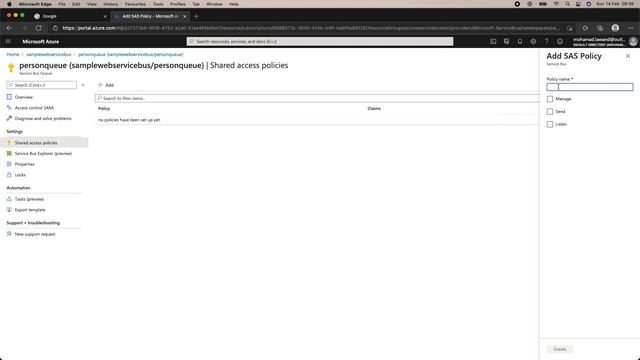Screen dimensions: 640x360
Task: Click the Policy name input field
Action: [590, 87]
